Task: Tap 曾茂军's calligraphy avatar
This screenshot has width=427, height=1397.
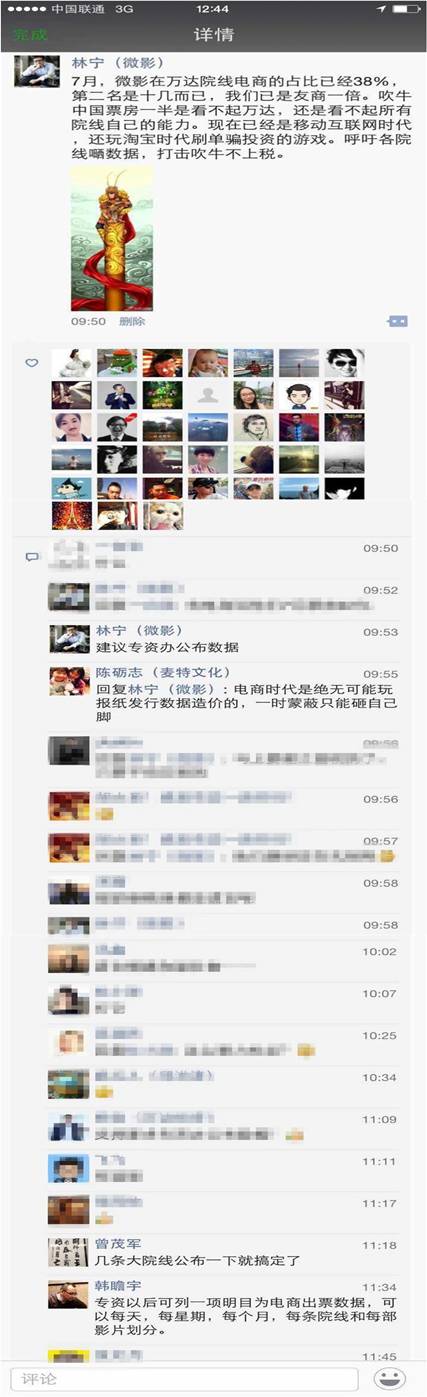Action: pos(69,1252)
